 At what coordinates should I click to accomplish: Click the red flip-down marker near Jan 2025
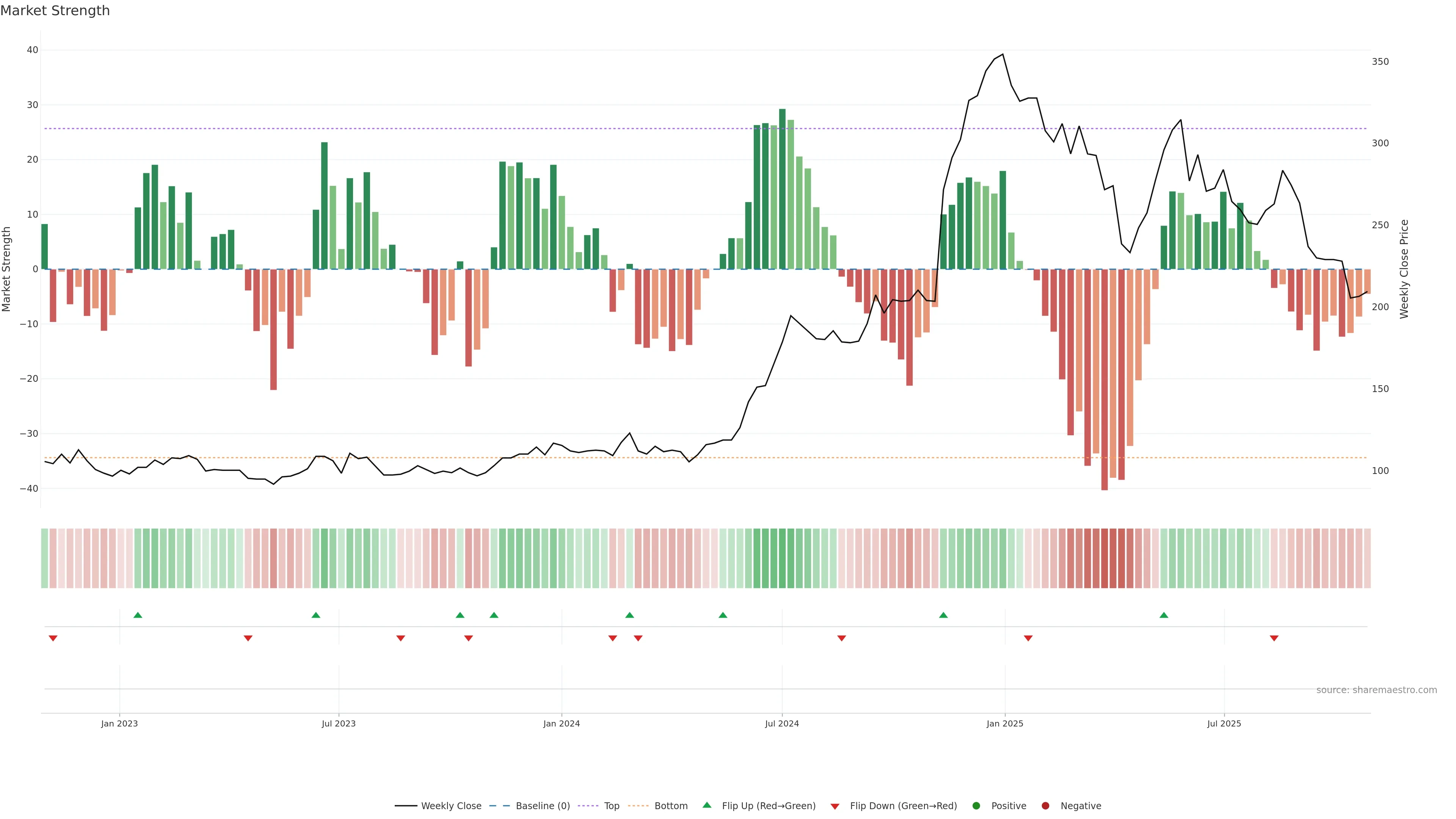click(x=1028, y=638)
